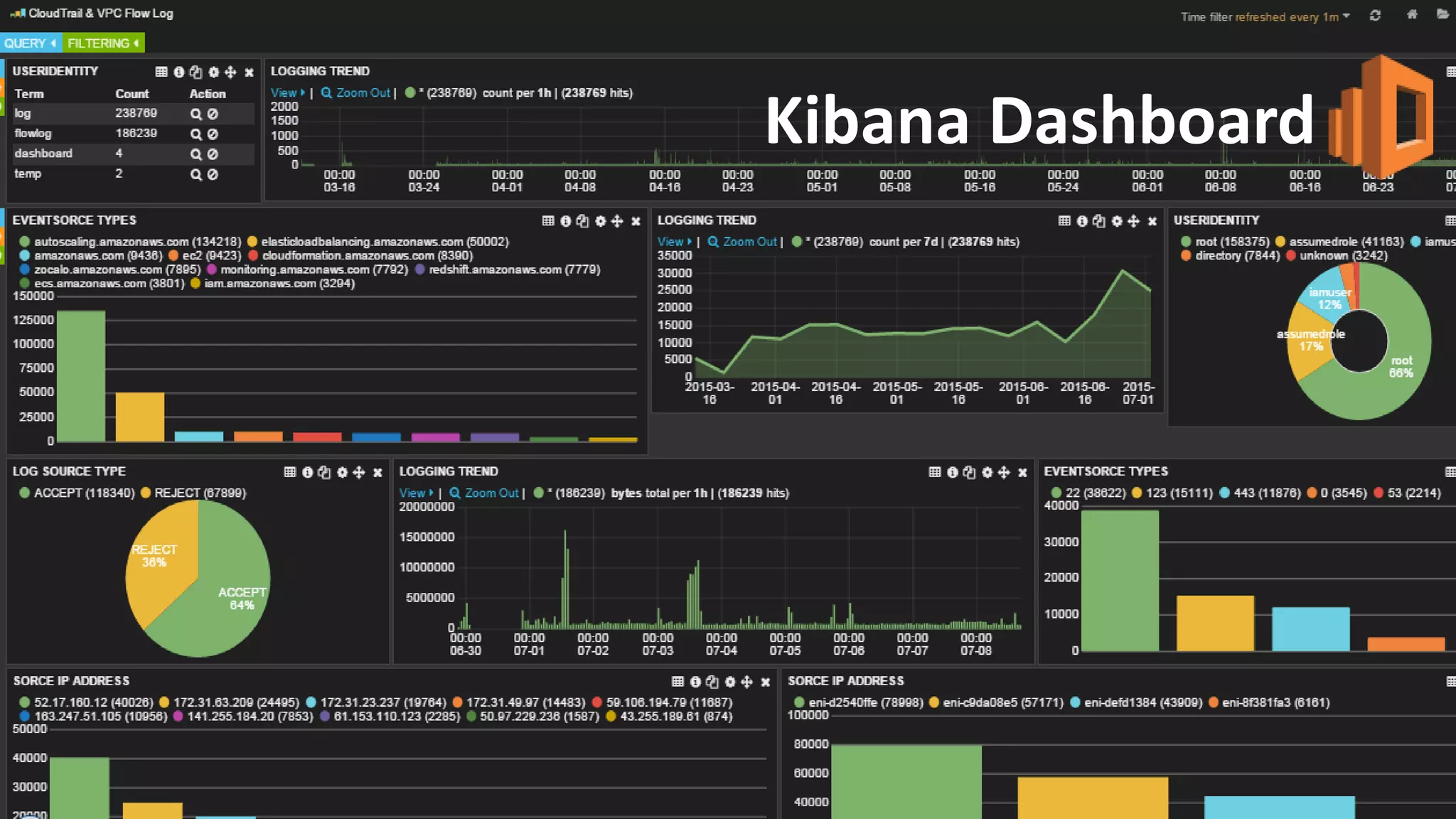
Task: Show the info icon of the USERIDENTITY table panel
Action: click(x=179, y=72)
